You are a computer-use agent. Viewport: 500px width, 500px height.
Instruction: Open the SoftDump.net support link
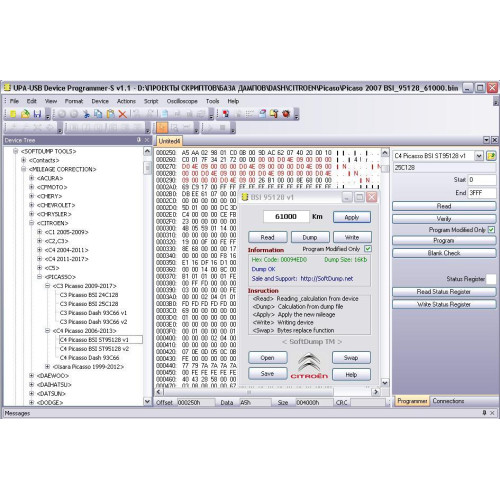(327, 279)
